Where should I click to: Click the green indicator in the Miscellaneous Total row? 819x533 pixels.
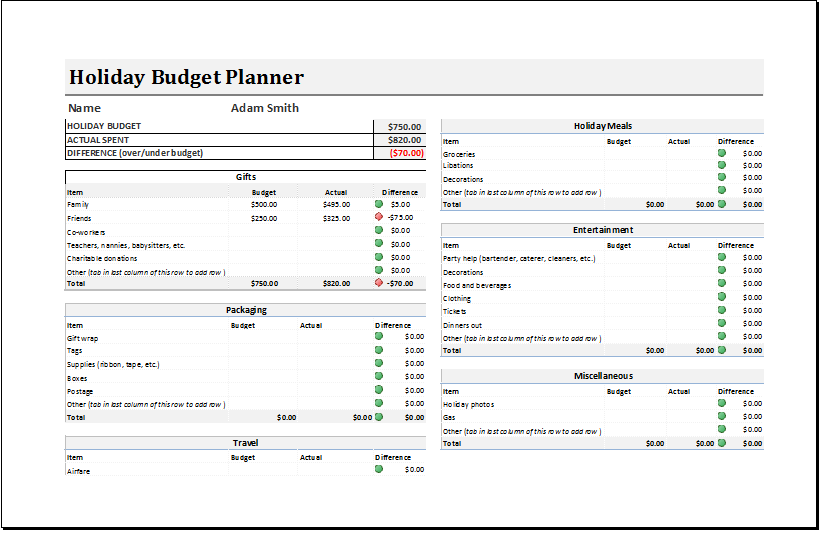[x=722, y=443]
